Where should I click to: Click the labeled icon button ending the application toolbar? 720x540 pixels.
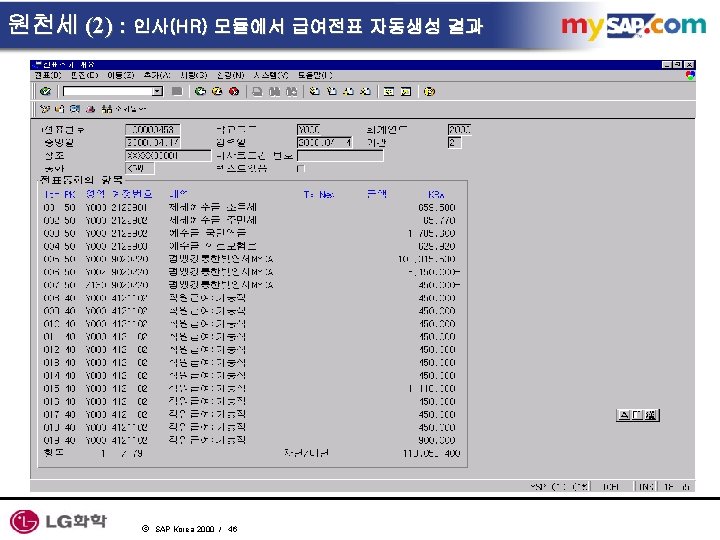(124, 109)
